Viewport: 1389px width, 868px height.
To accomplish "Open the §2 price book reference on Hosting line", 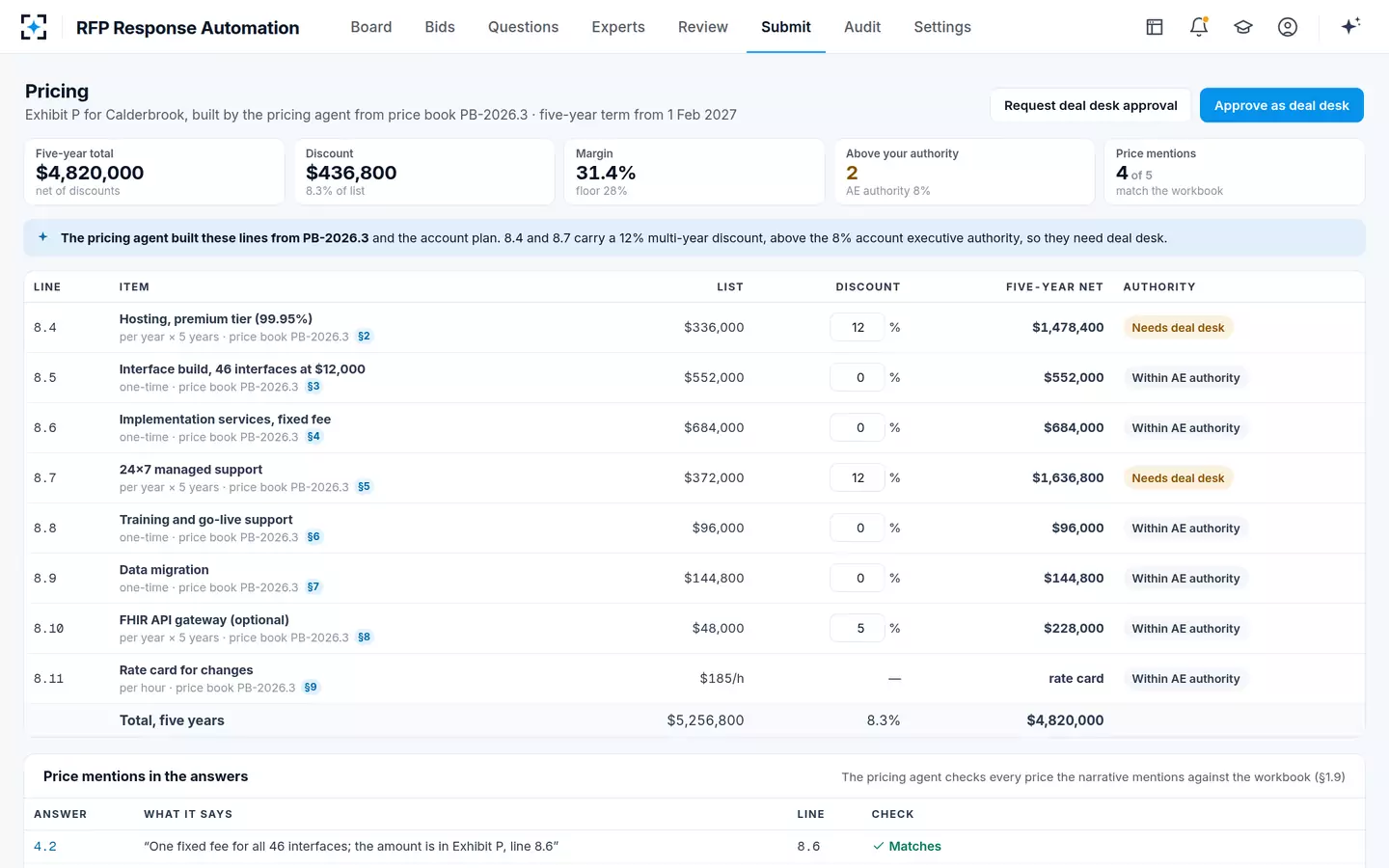I will pyautogui.click(x=364, y=337).
